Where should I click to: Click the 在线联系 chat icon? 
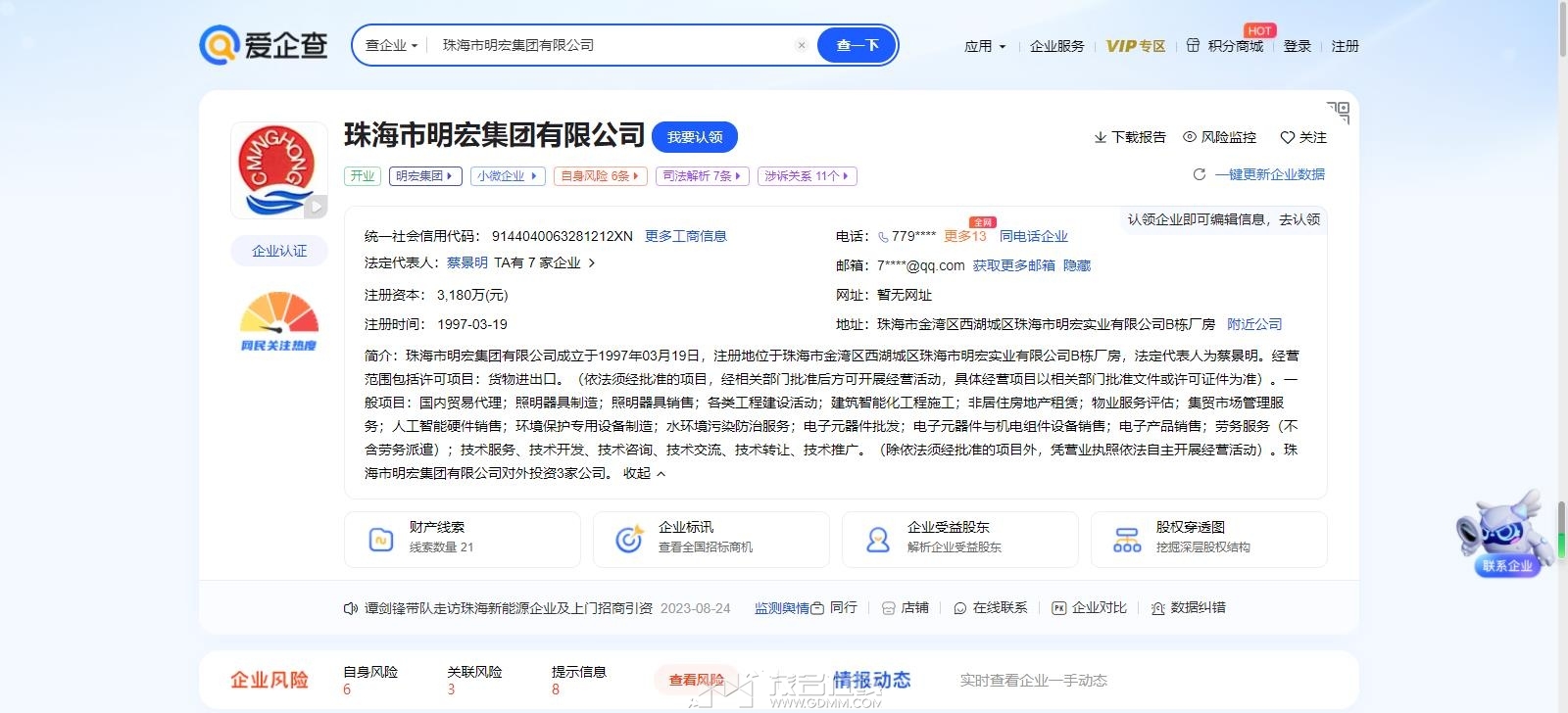tap(960, 608)
